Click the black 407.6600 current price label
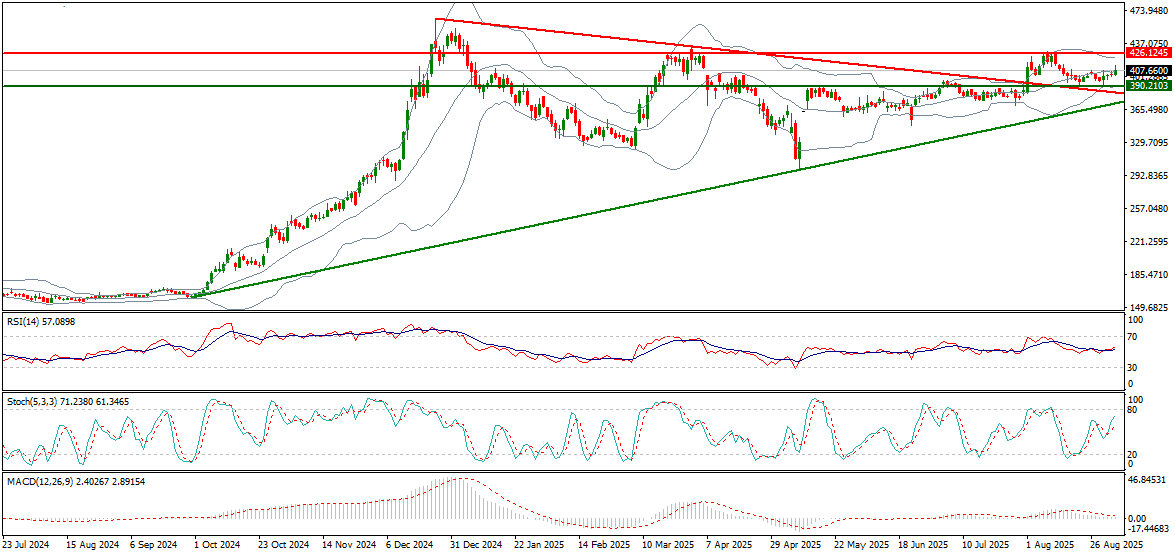This screenshot has height=556, width=1175. pyautogui.click(x=1148, y=71)
